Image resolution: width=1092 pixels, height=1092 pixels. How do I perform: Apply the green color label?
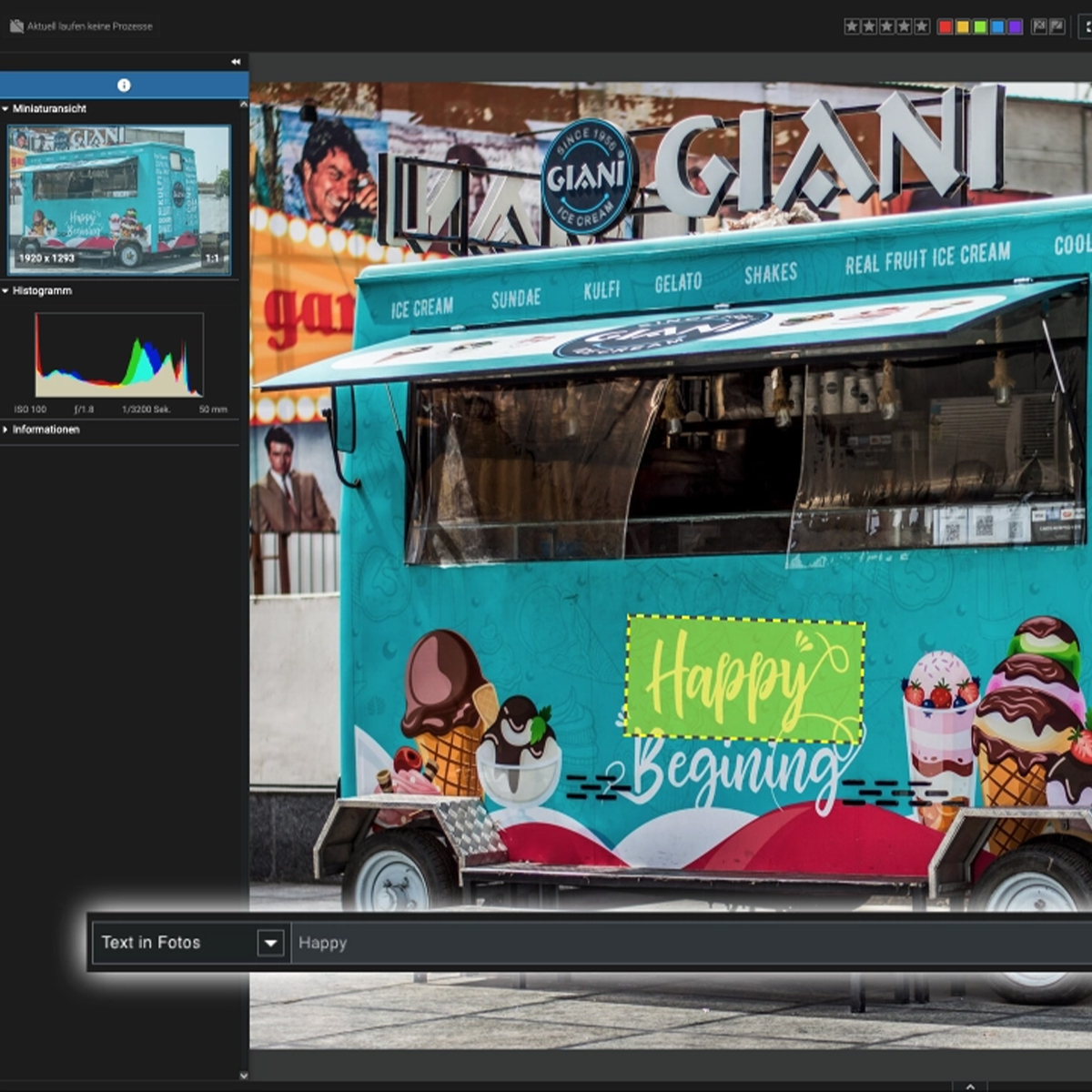980,26
